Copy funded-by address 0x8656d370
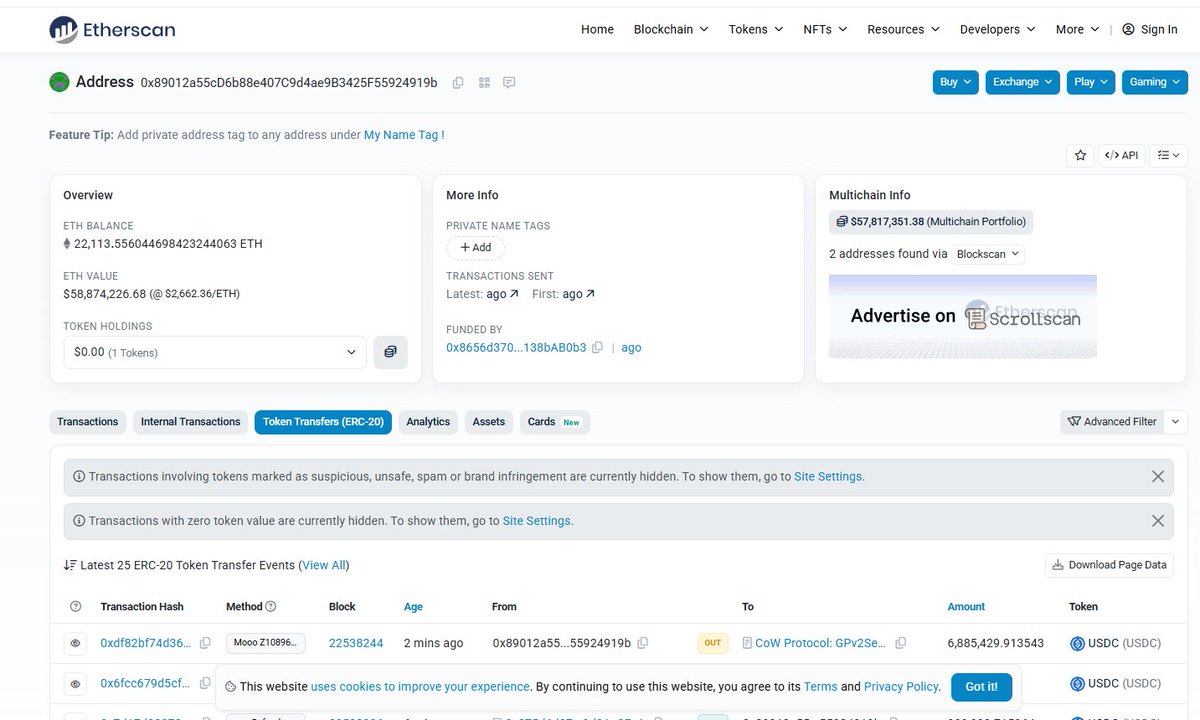The width and height of the screenshot is (1200, 720). coord(597,348)
